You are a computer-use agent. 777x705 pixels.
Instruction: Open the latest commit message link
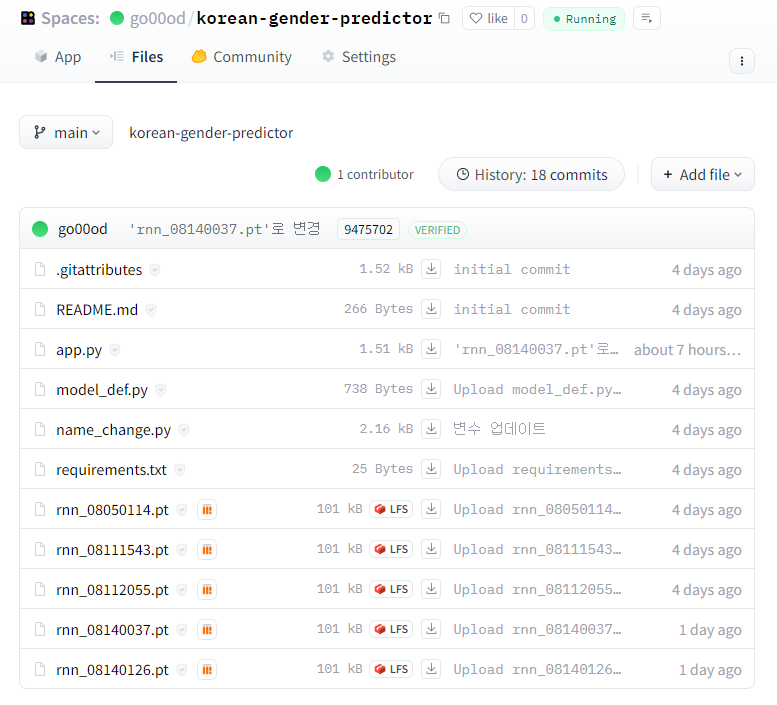coord(225,229)
